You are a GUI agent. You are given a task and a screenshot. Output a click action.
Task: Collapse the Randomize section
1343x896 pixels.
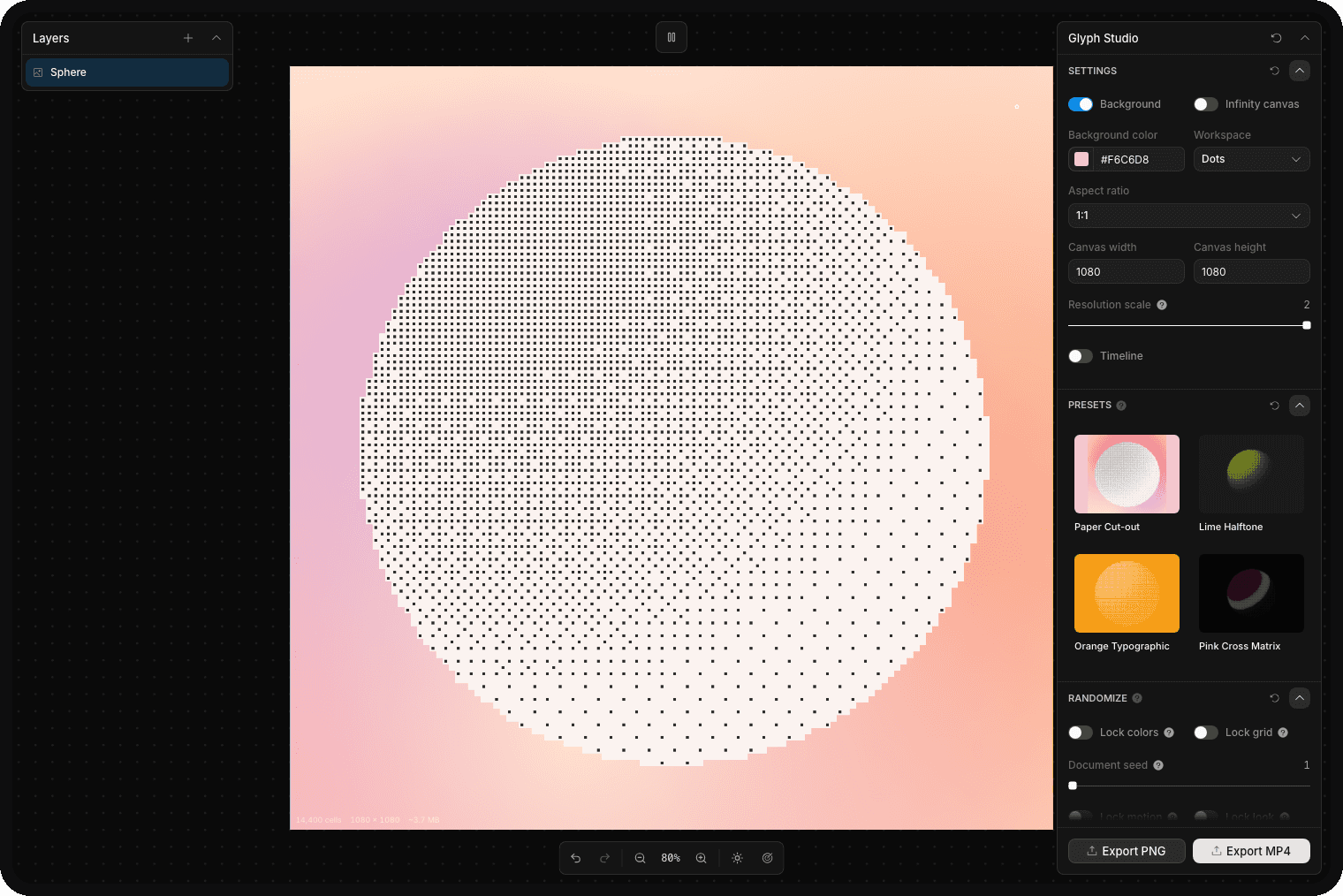click(1300, 698)
